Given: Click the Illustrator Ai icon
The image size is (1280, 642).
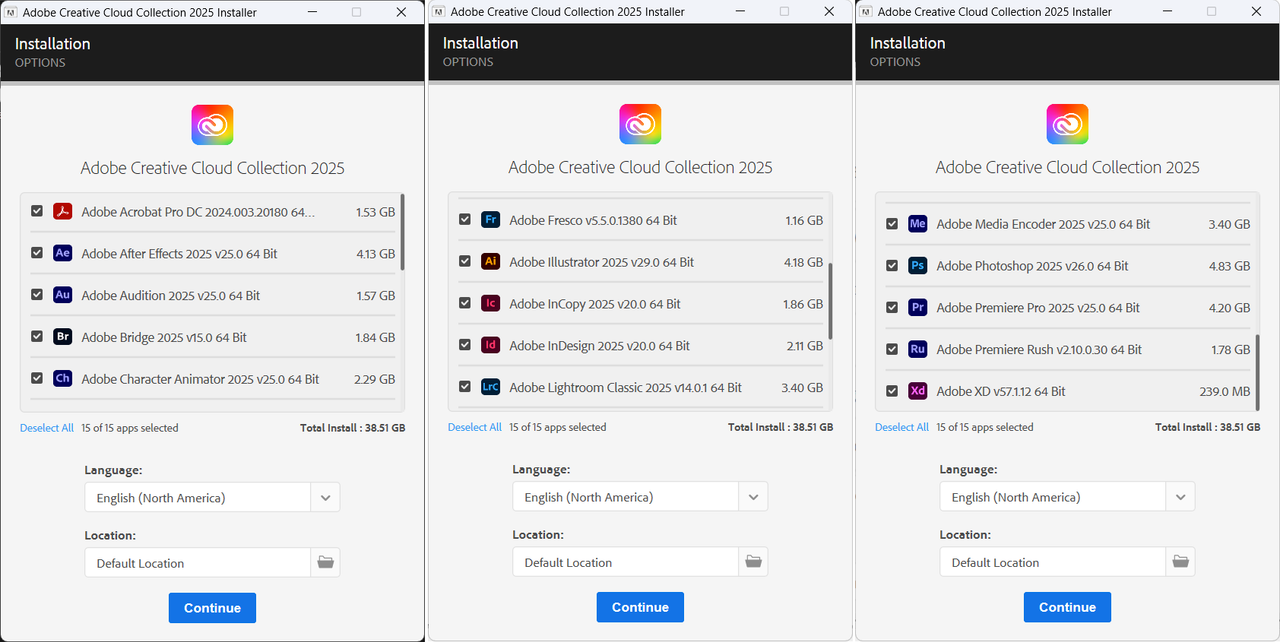Looking at the screenshot, I should pyautogui.click(x=490, y=262).
